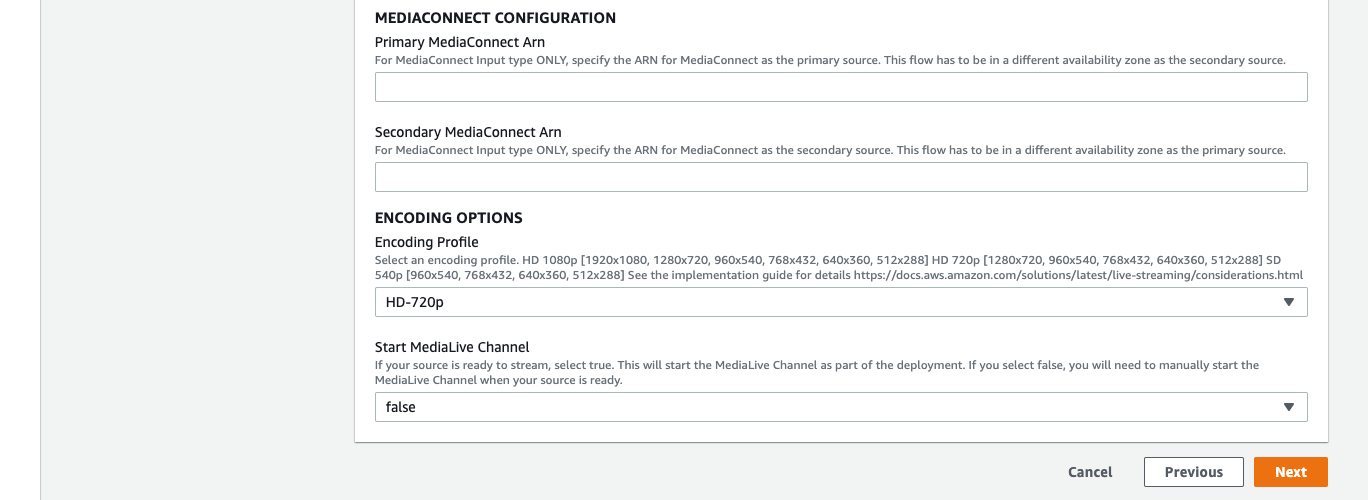The image size is (1368, 500).
Task: Focus the Primary MediaConnect Arn input field
Action: [841, 87]
